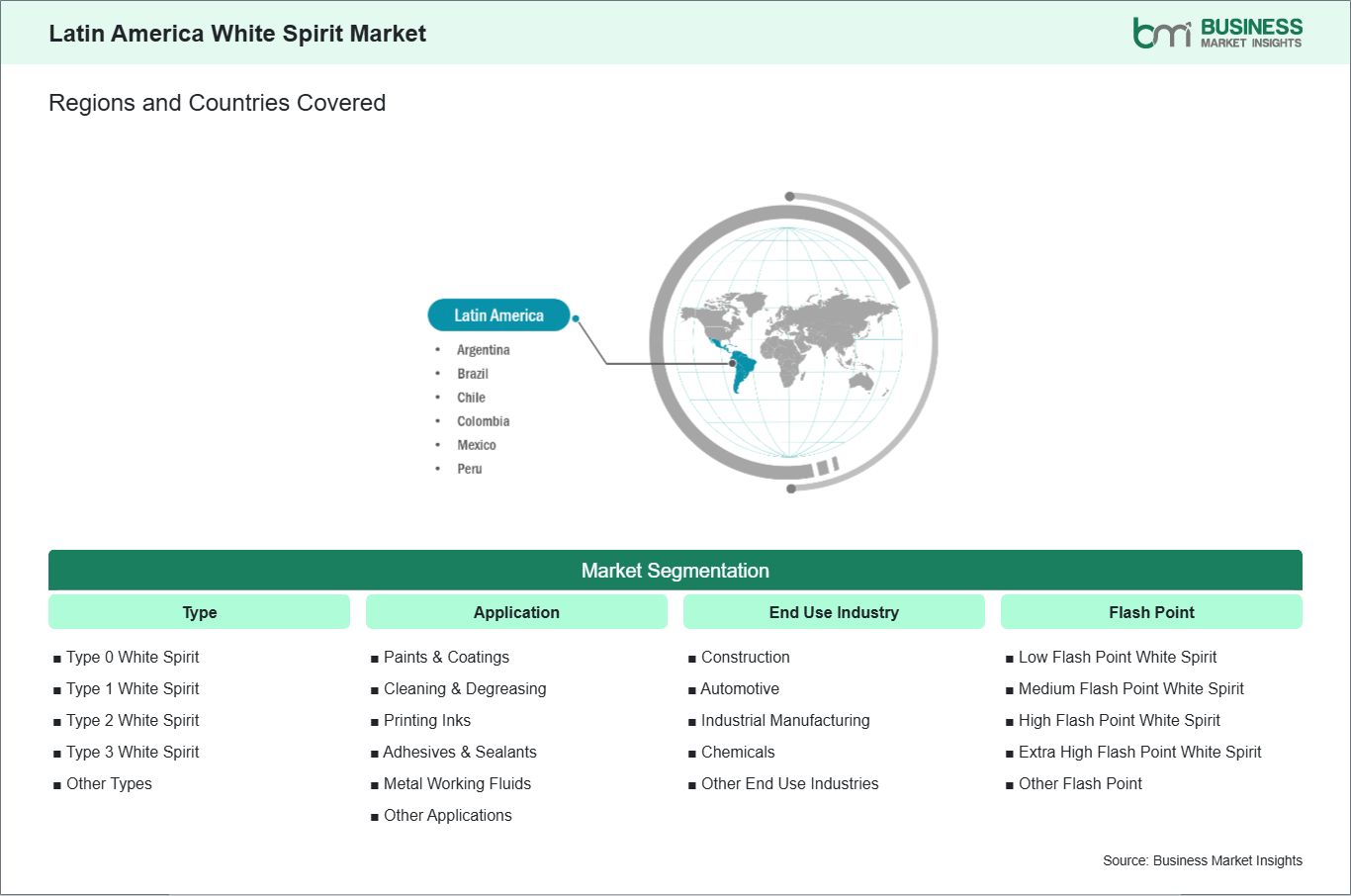1351x896 pixels.
Task: Click the Colombia country entry
Action: 483,421
